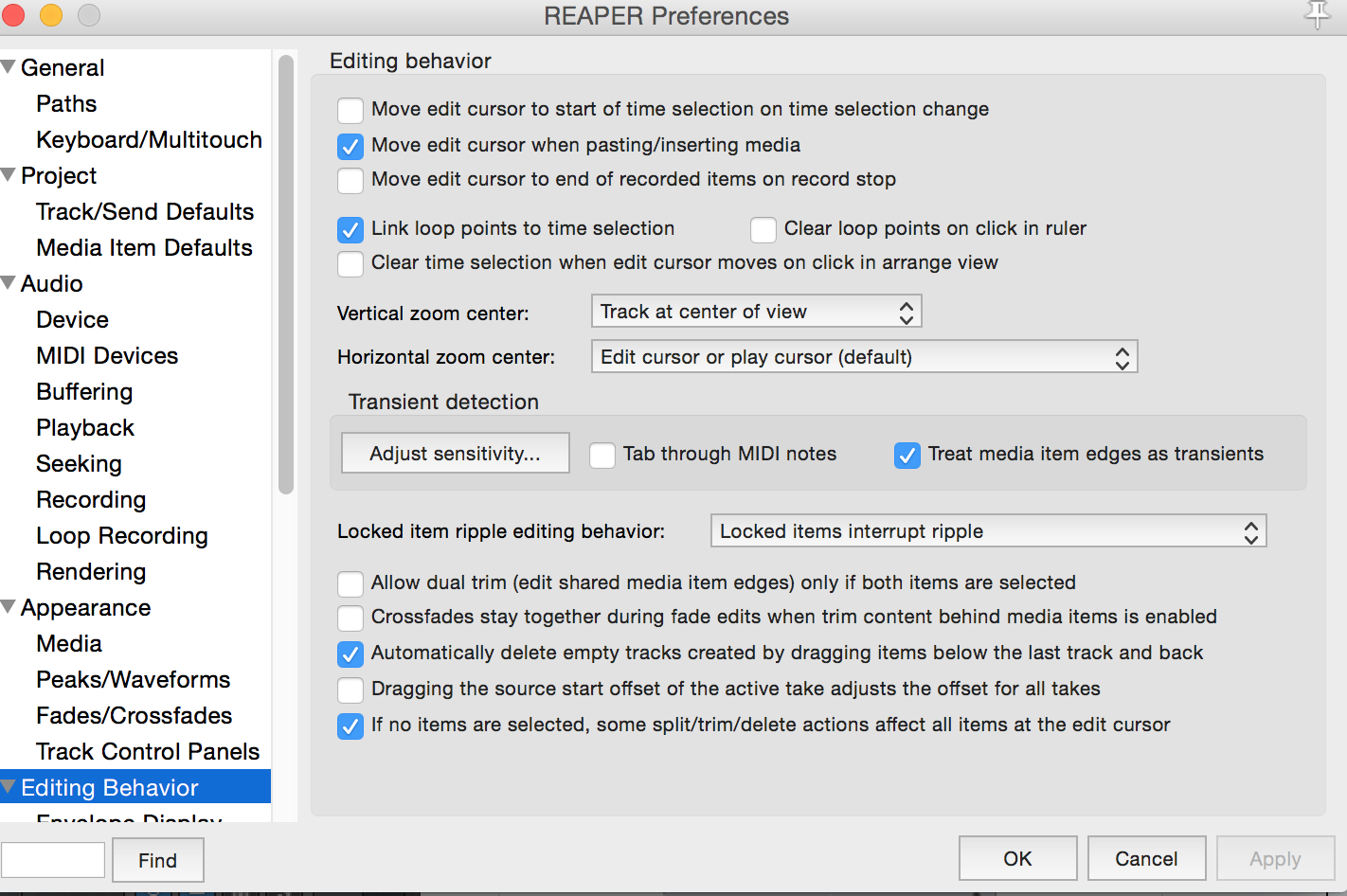Open Track/Send Defaults page

pyautogui.click(x=145, y=212)
